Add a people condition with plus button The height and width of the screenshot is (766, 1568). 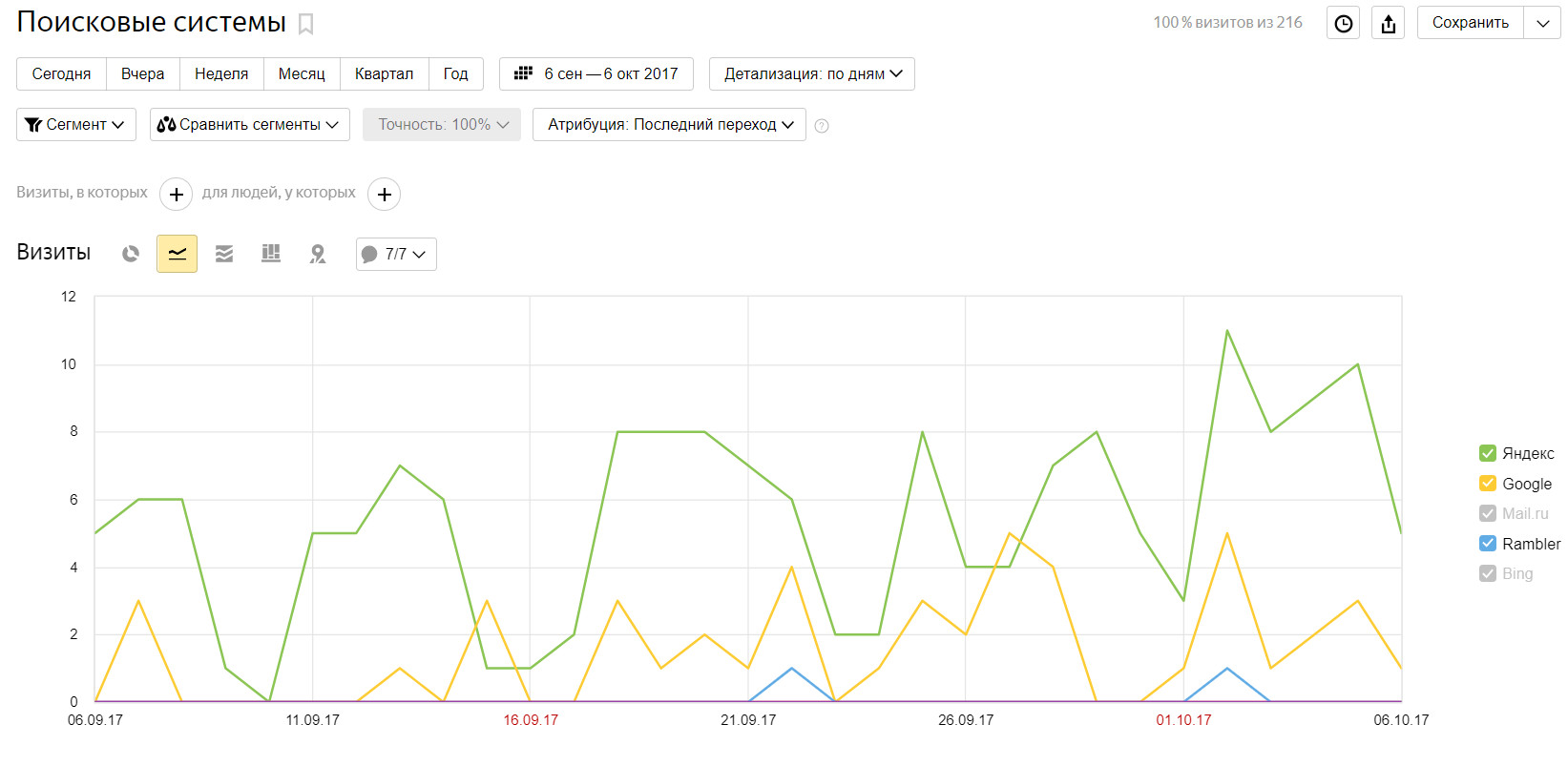pos(384,194)
